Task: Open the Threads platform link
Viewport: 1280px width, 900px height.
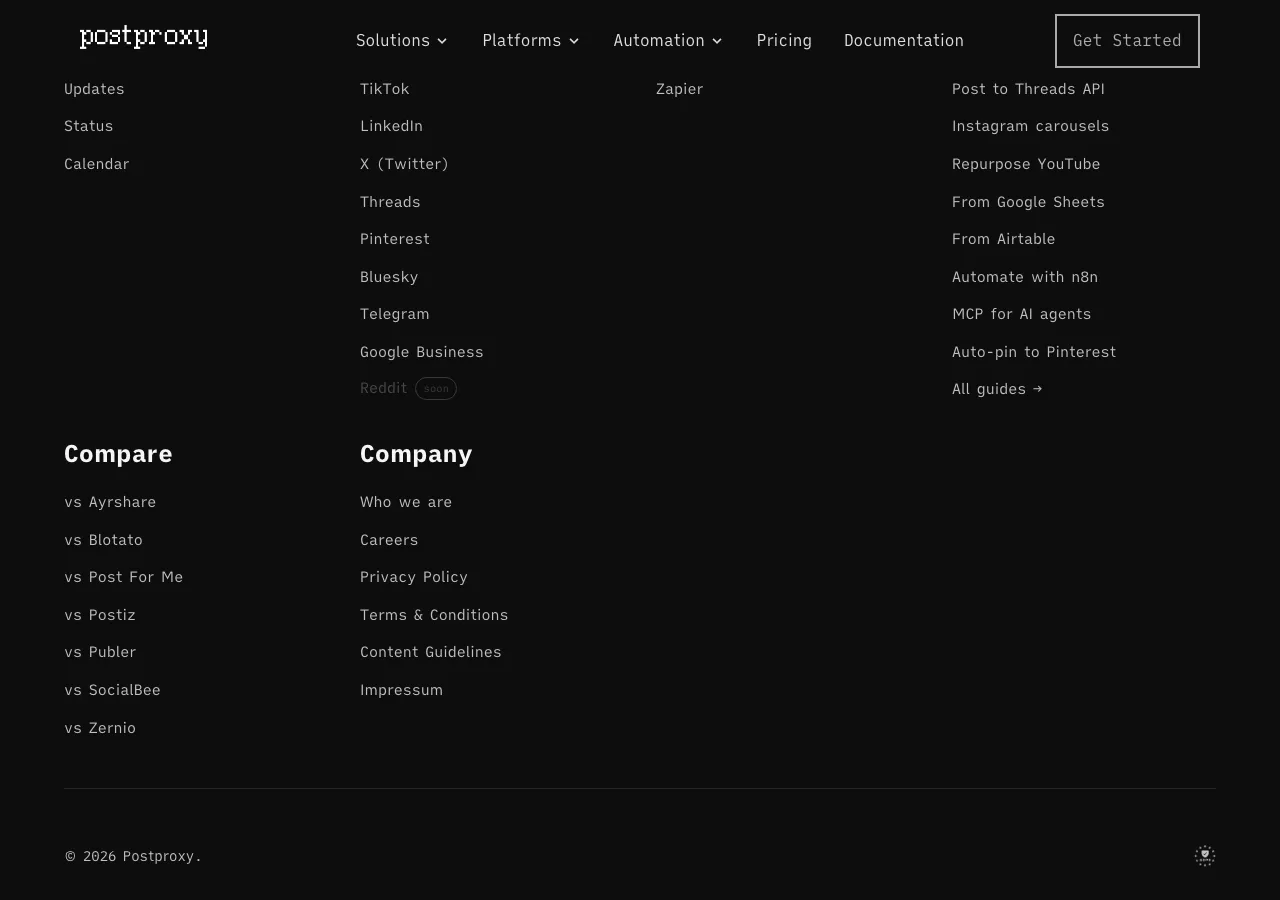Action: tap(390, 202)
